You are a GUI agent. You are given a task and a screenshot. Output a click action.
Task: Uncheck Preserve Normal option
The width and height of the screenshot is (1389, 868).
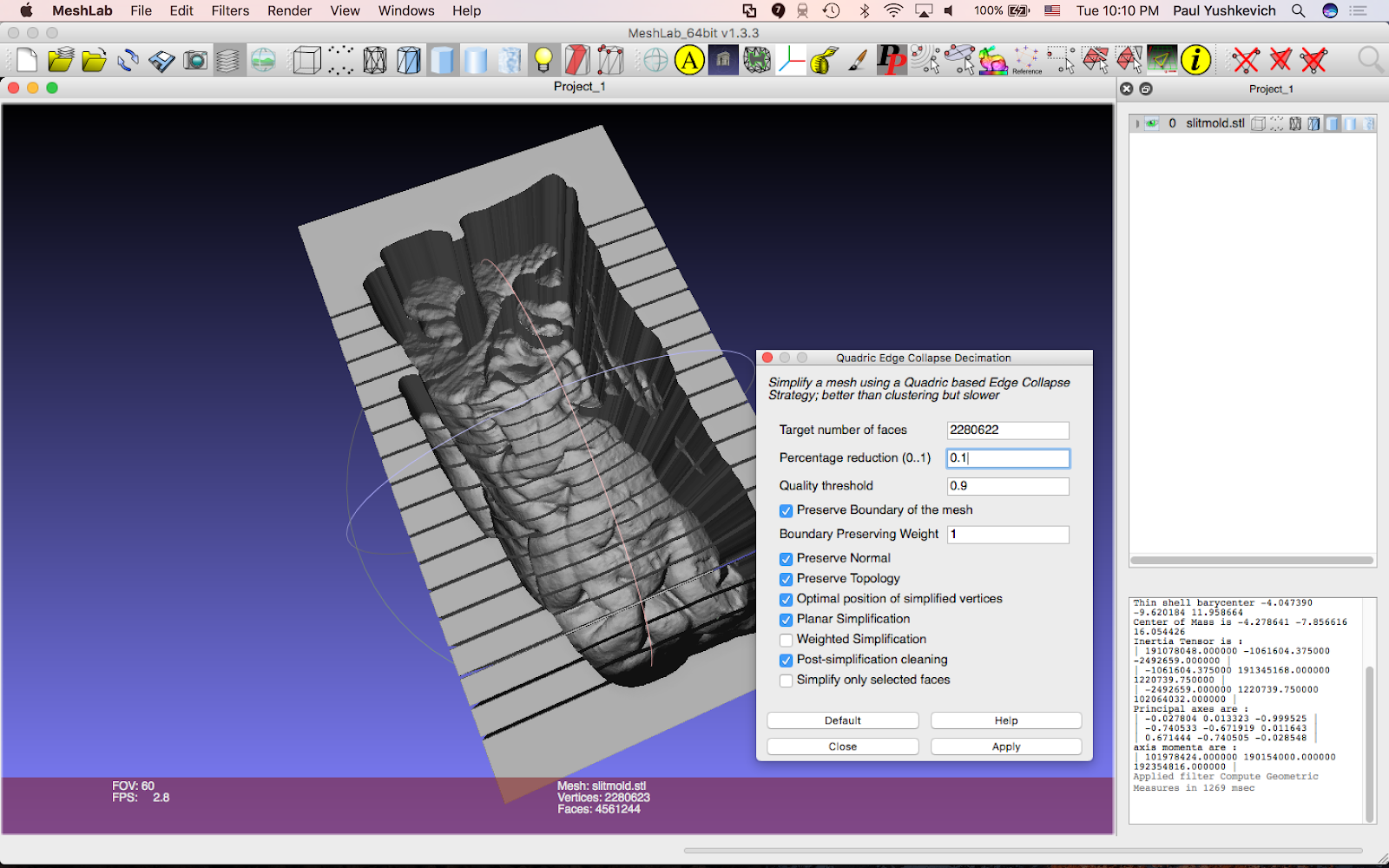786,559
